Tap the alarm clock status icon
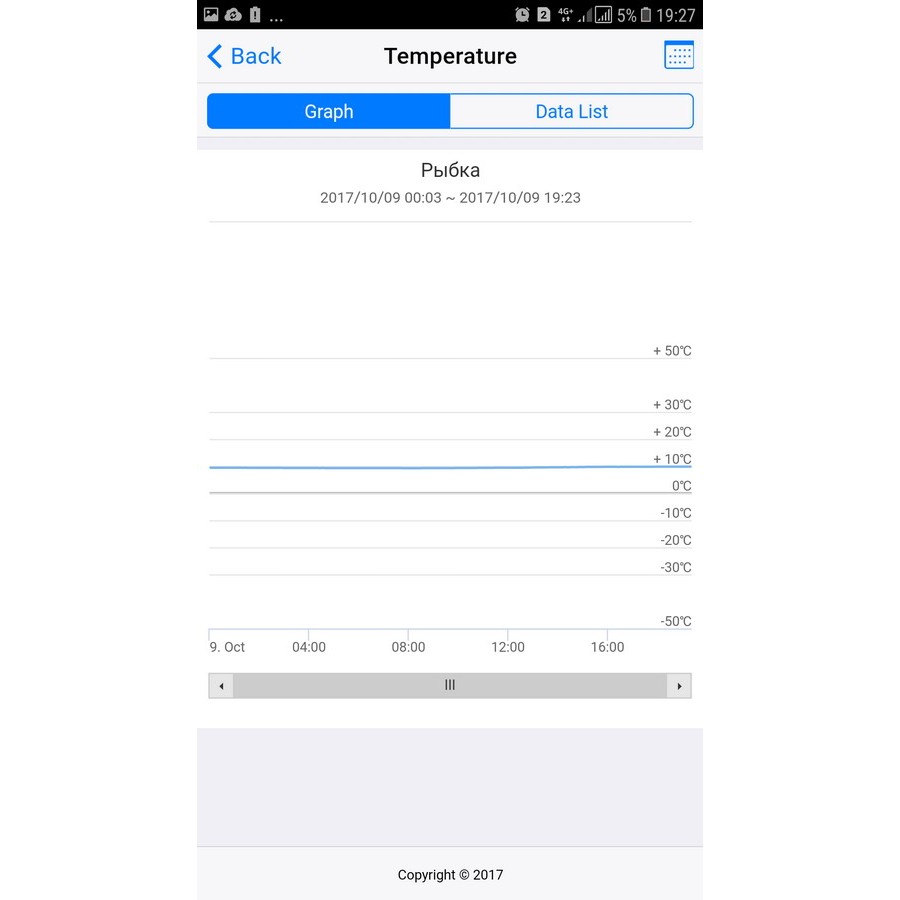Viewport: 900px width, 900px height. tap(522, 15)
